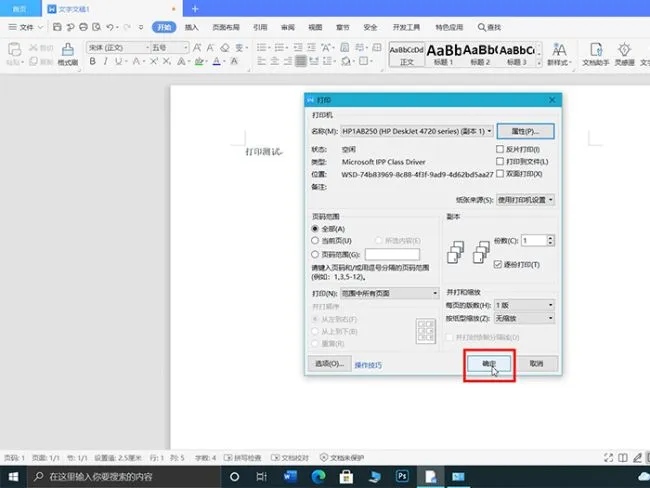
Task: Click the Paste clipboard icon
Action: 15,49
